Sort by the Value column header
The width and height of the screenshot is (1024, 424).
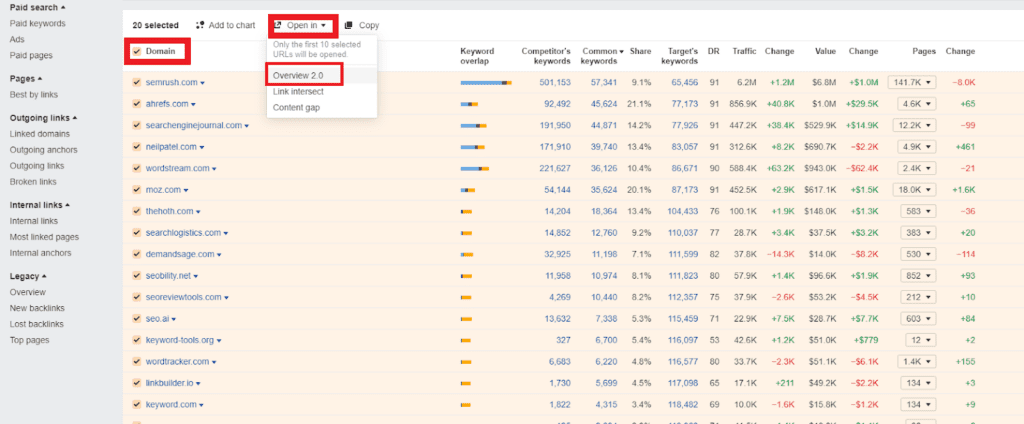point(825,52)
